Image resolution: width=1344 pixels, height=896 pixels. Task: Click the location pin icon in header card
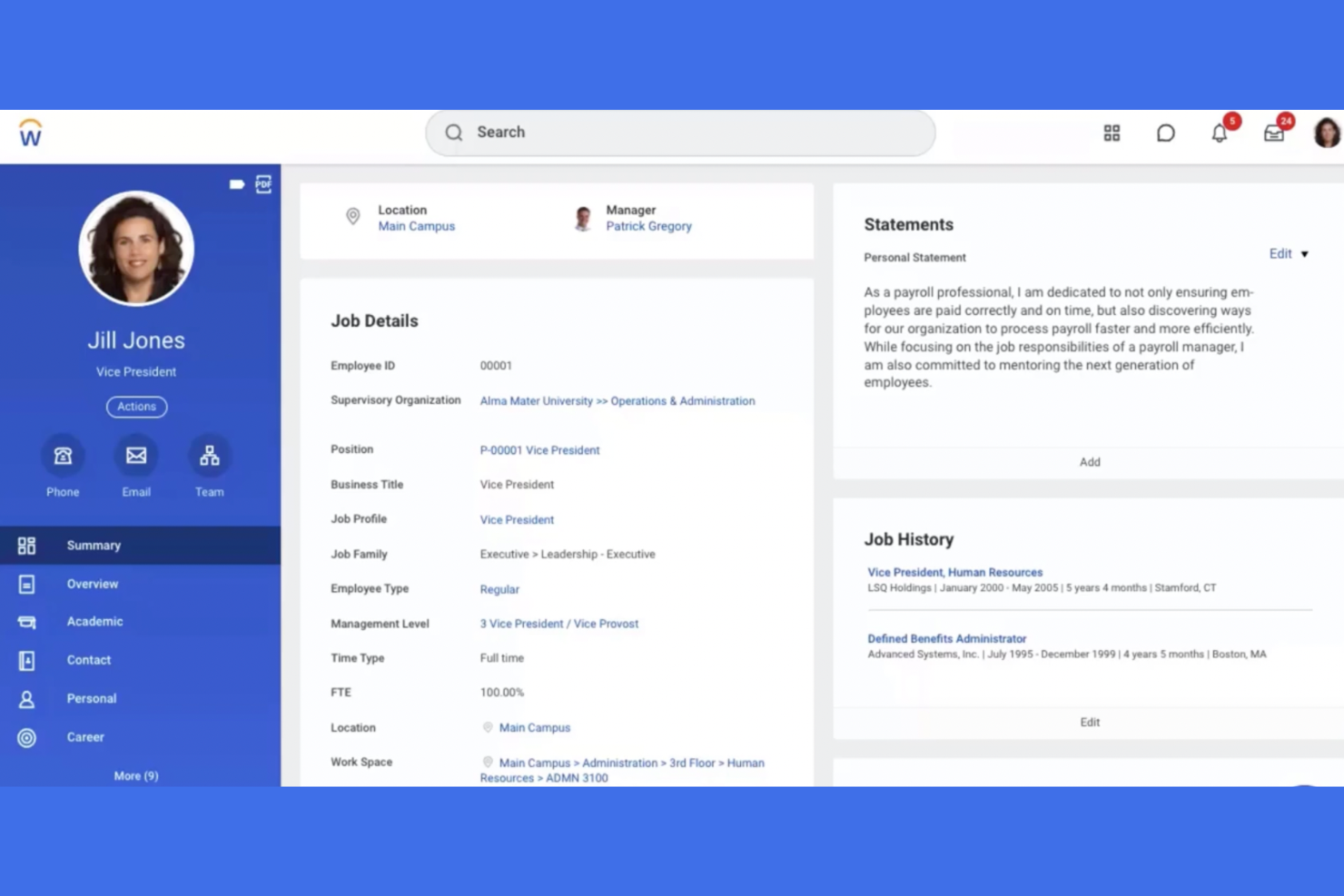pyautogui.click(x=353, y=217)
